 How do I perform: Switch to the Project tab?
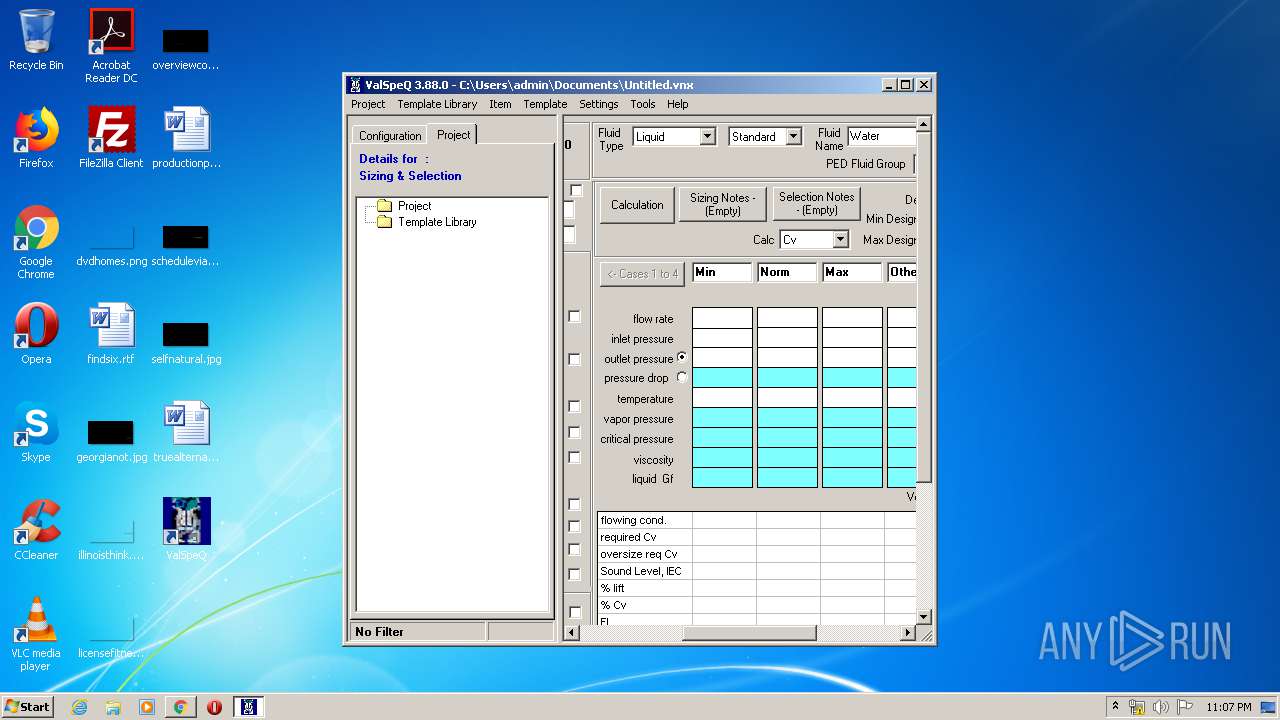pyautogui.click(x=453, y=134)
